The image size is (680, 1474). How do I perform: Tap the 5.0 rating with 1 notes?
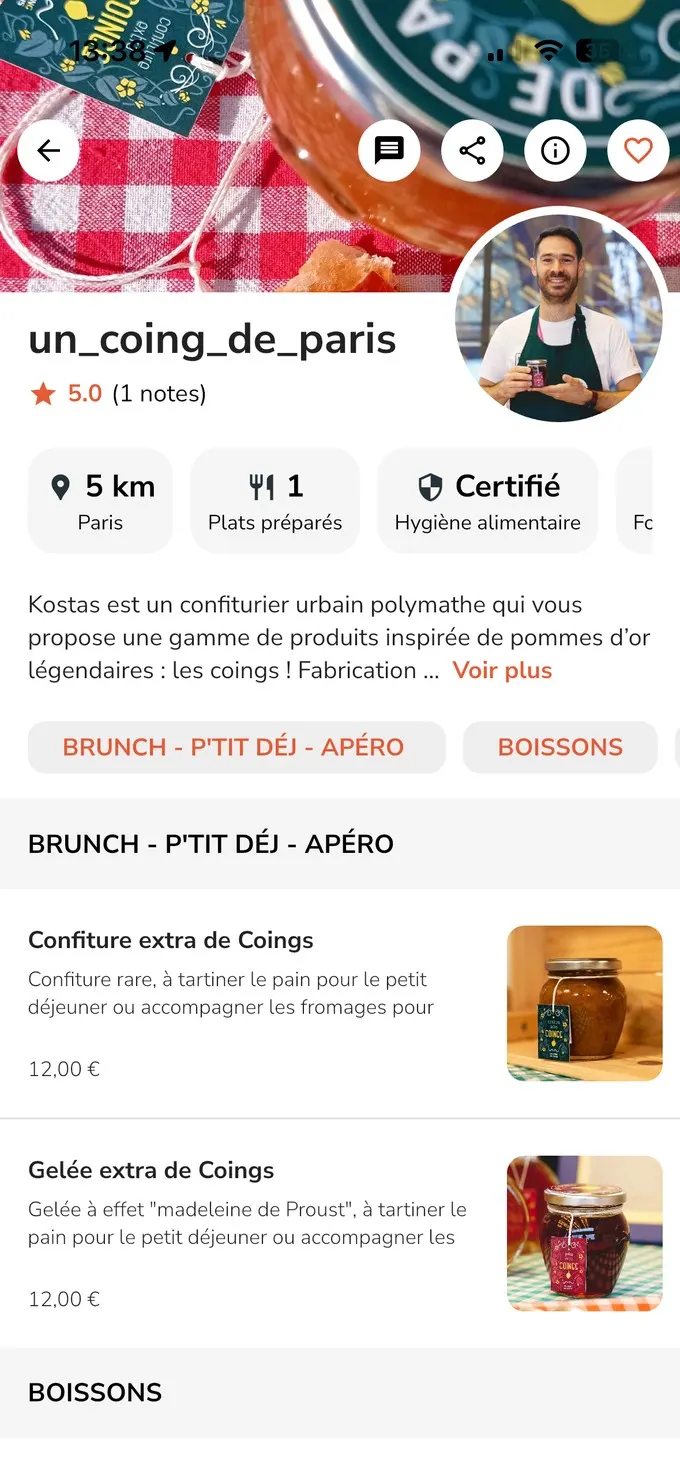pos(115,393)
